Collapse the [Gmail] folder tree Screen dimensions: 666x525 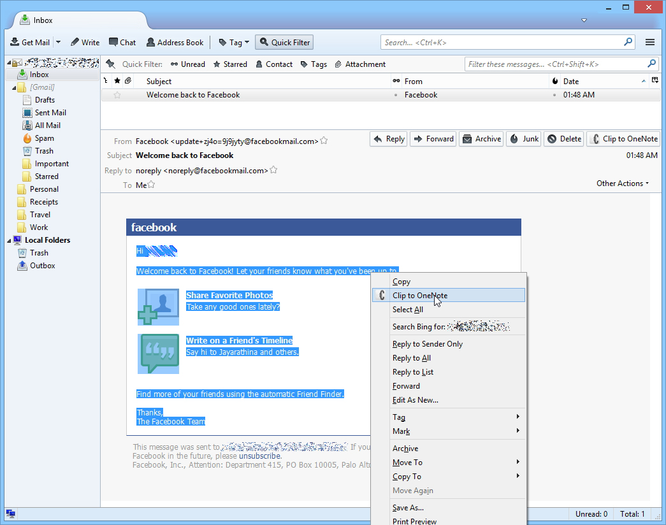(14, 88)
